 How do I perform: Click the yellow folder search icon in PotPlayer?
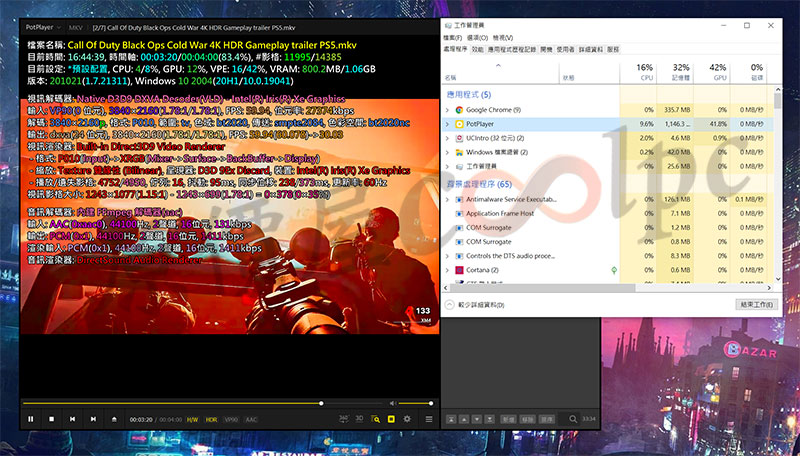(376, 419)
